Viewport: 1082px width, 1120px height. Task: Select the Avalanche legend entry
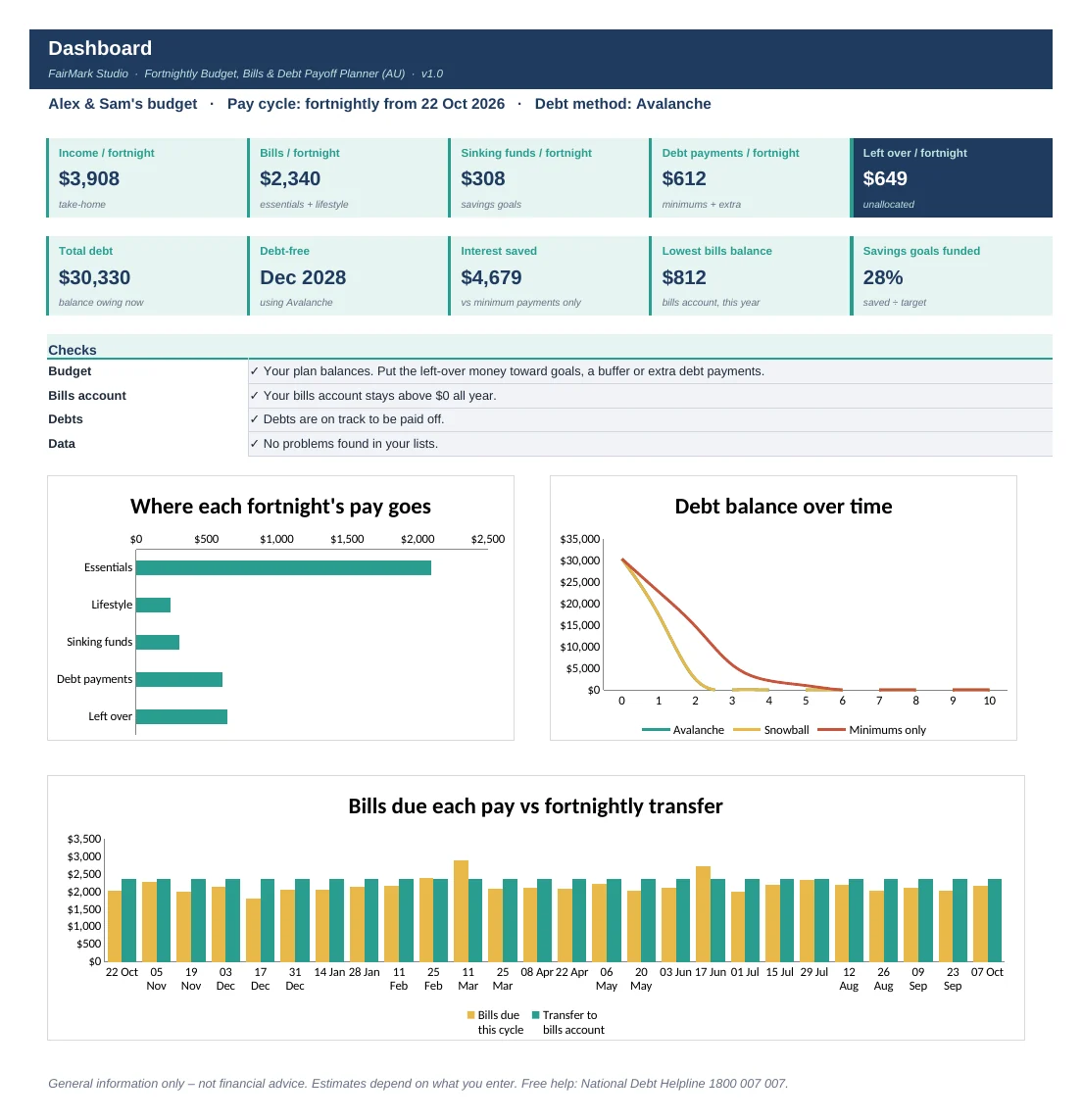(683, 730)
